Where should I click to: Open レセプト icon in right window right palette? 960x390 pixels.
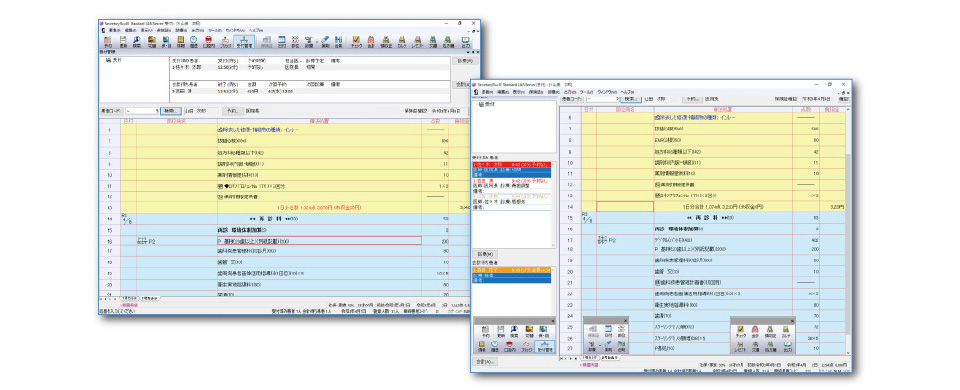(740, 347)
